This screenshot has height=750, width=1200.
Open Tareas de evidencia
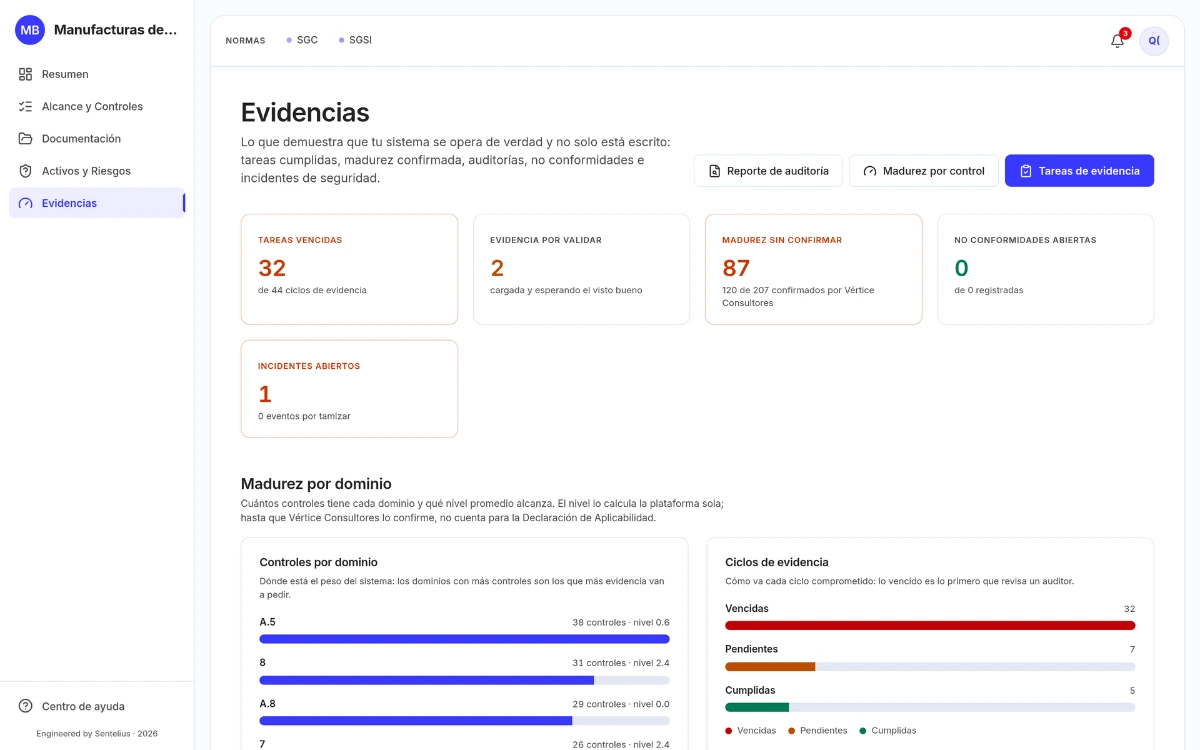[x=1079, y=171]
